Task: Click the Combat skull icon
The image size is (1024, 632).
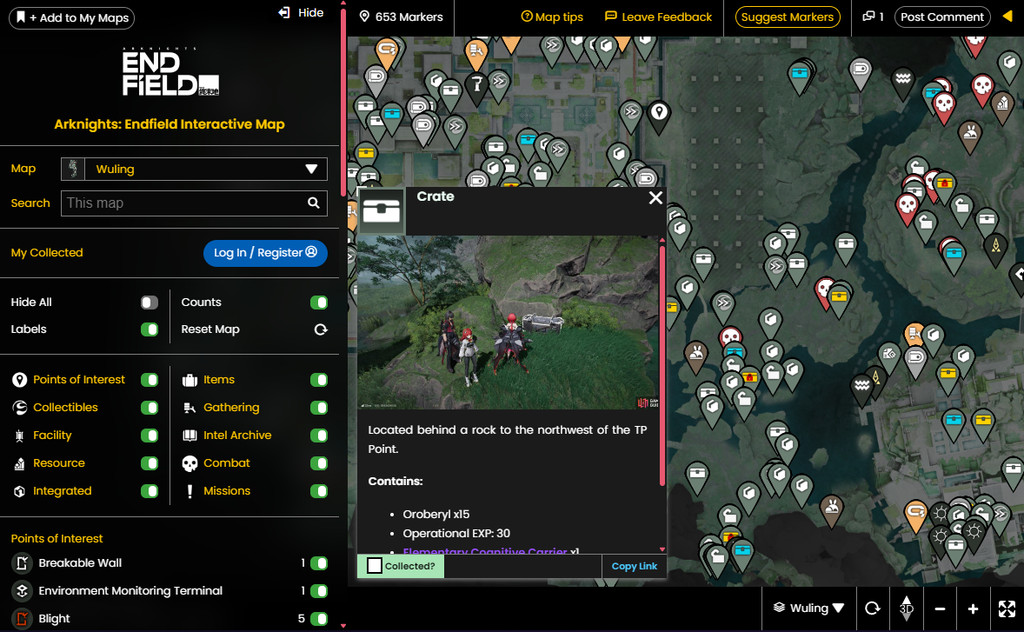Action: (x=189, y=464)
